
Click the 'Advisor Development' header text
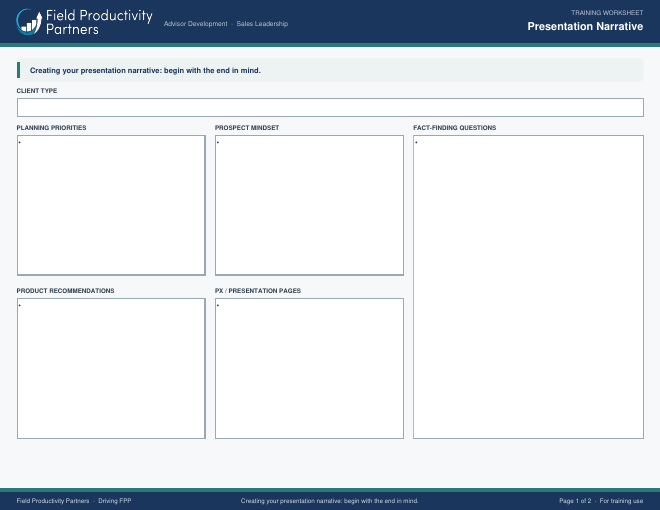click(195, 24)
